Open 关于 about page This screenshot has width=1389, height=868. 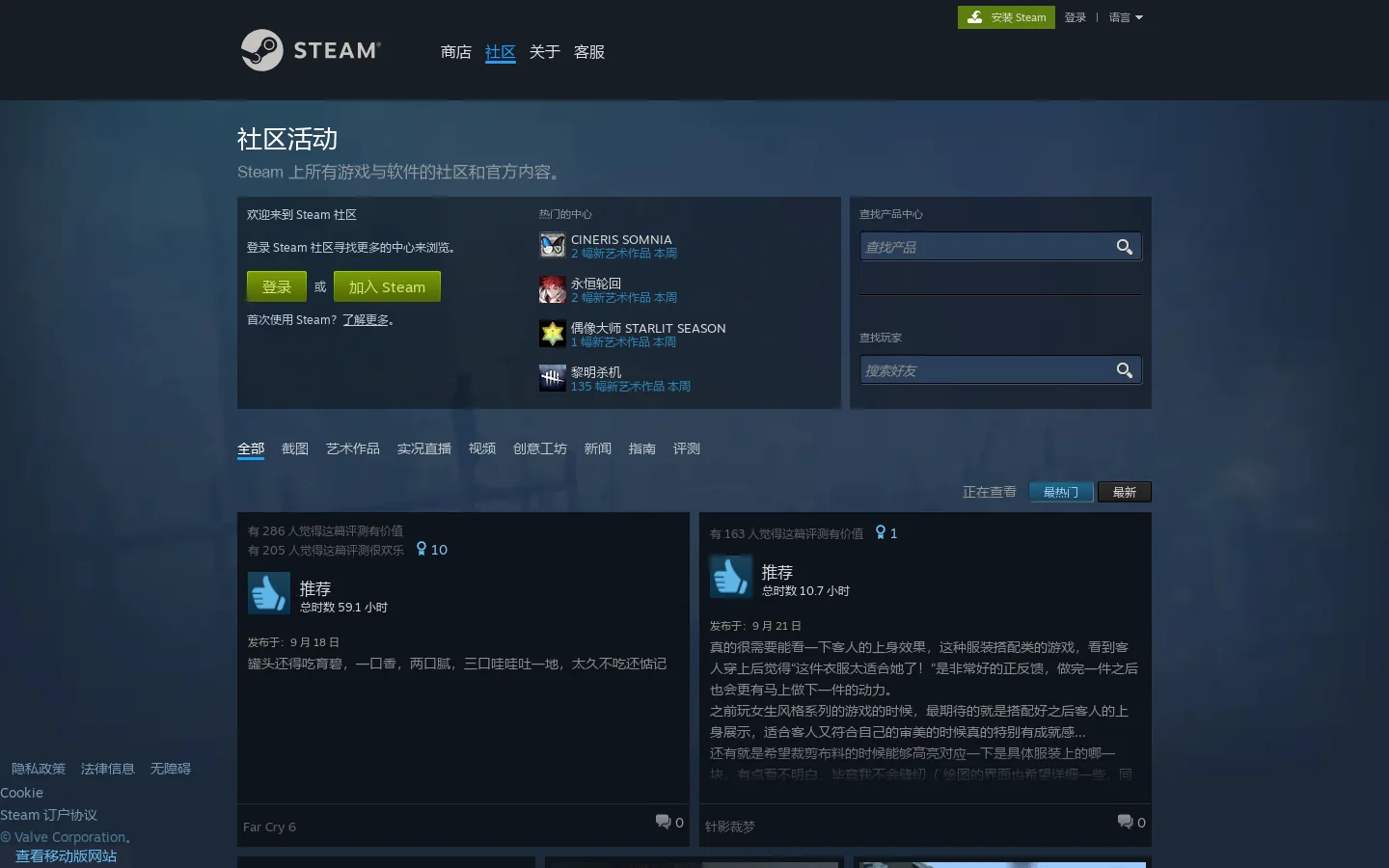coord(544,52)
